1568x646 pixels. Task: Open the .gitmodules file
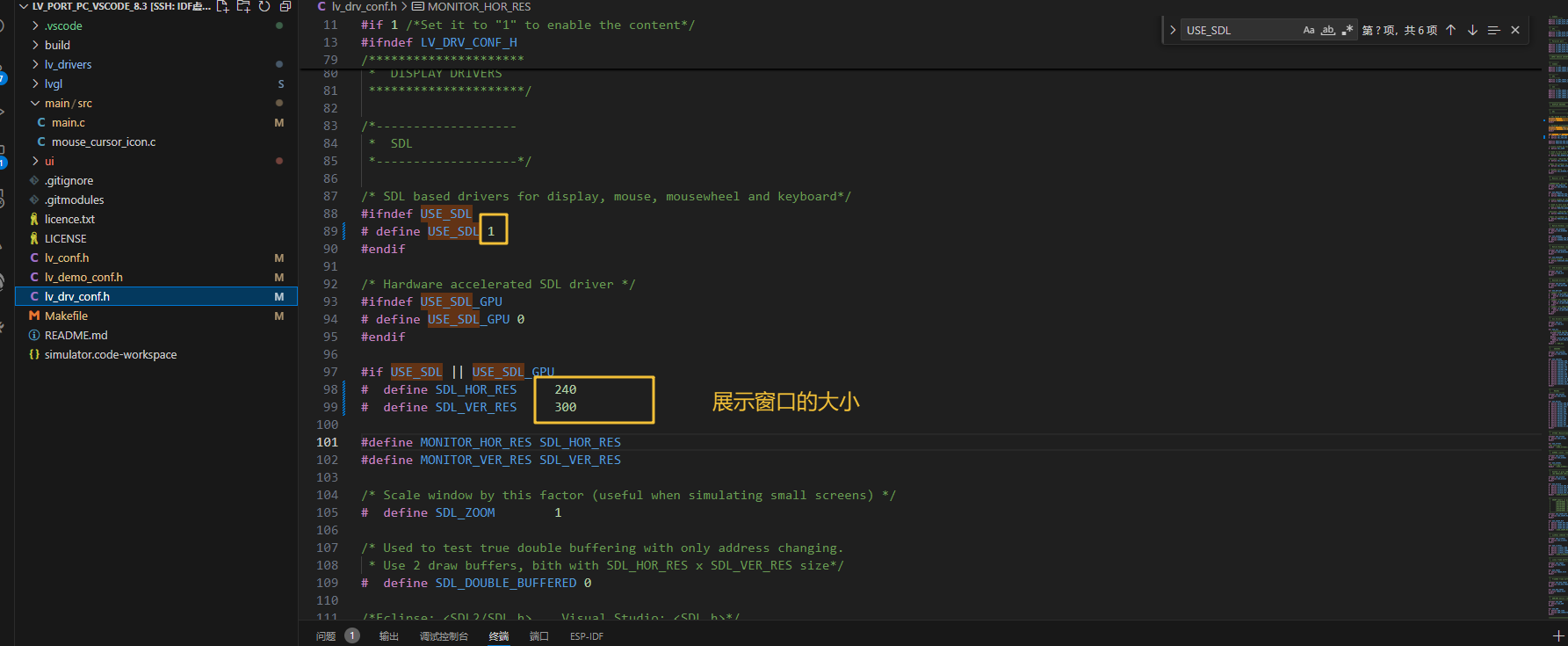(156, 200)
